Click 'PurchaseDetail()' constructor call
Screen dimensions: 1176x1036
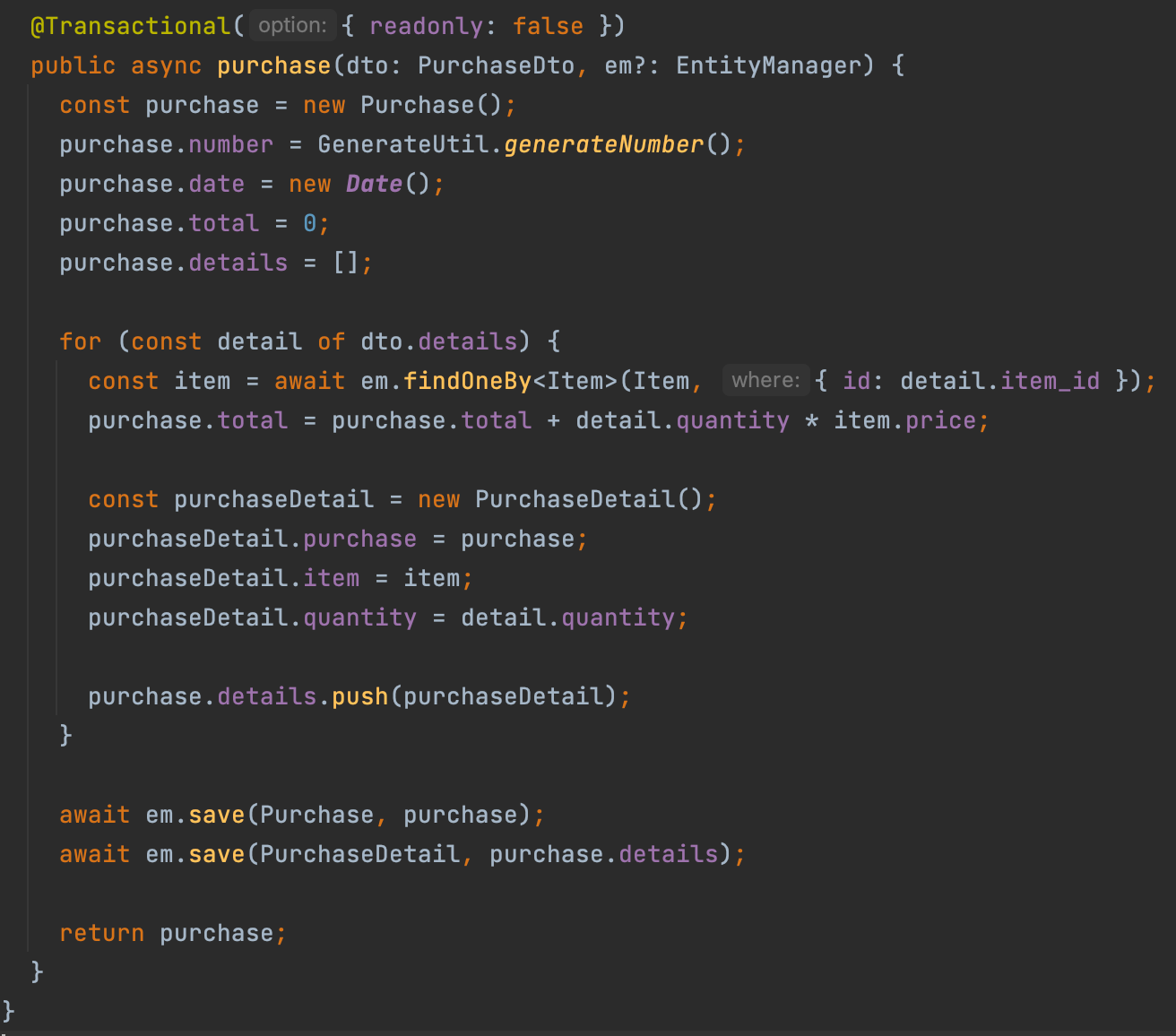click(589, 499)
